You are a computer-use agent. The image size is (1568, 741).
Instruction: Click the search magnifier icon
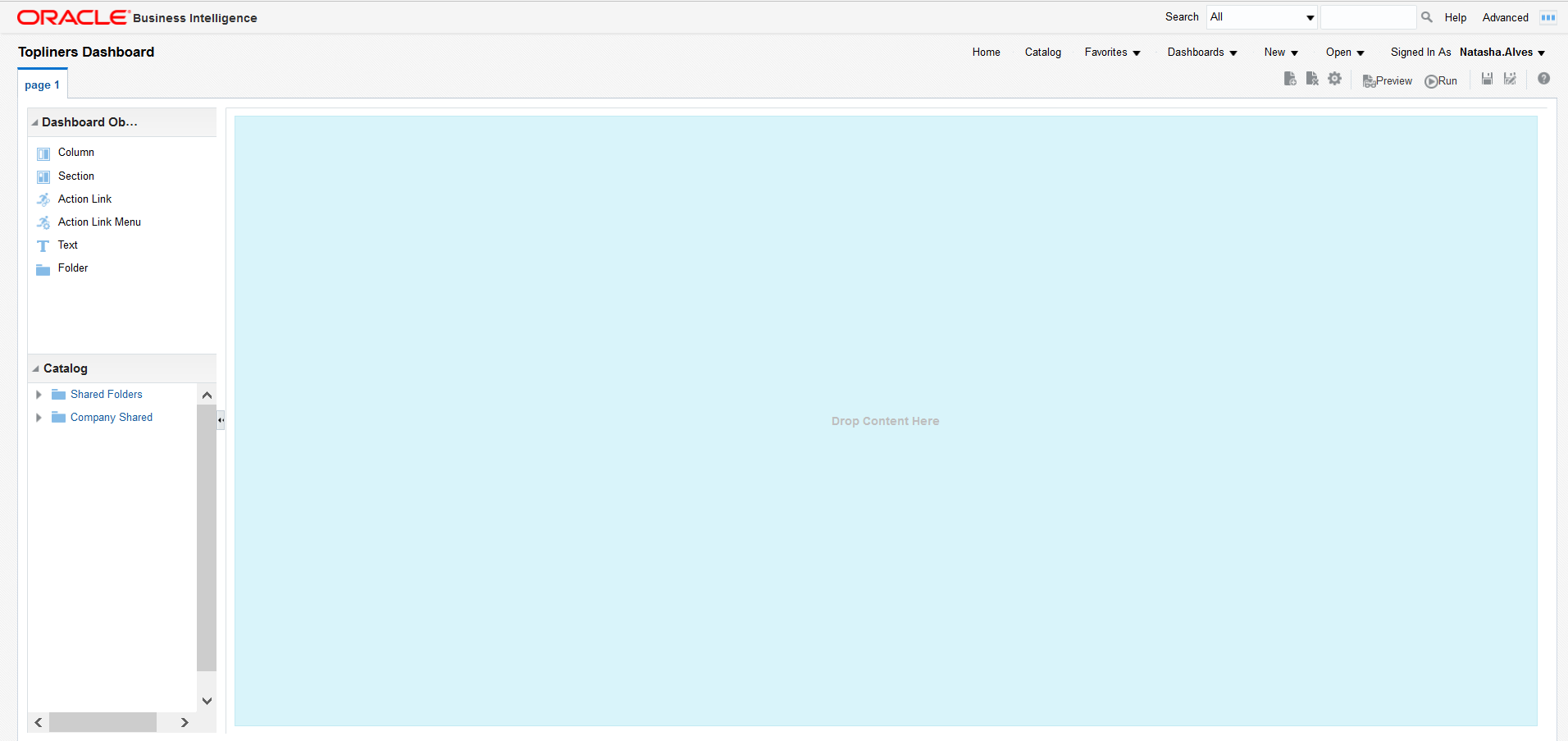coord(1427,16)
